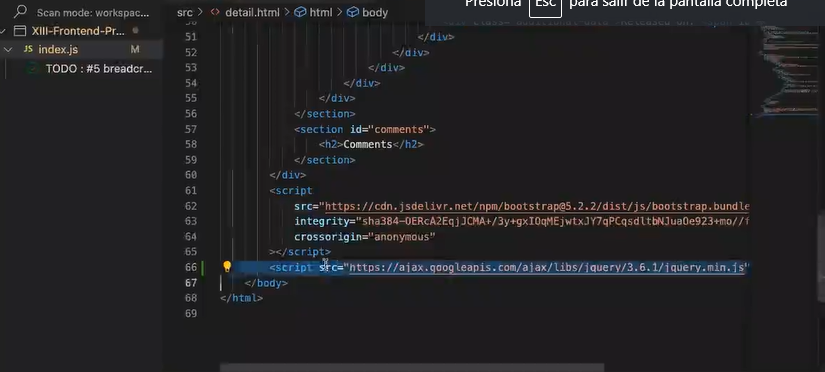Open the body breadcrumb segment
This screenshot has width=825, height=372.
375,12
